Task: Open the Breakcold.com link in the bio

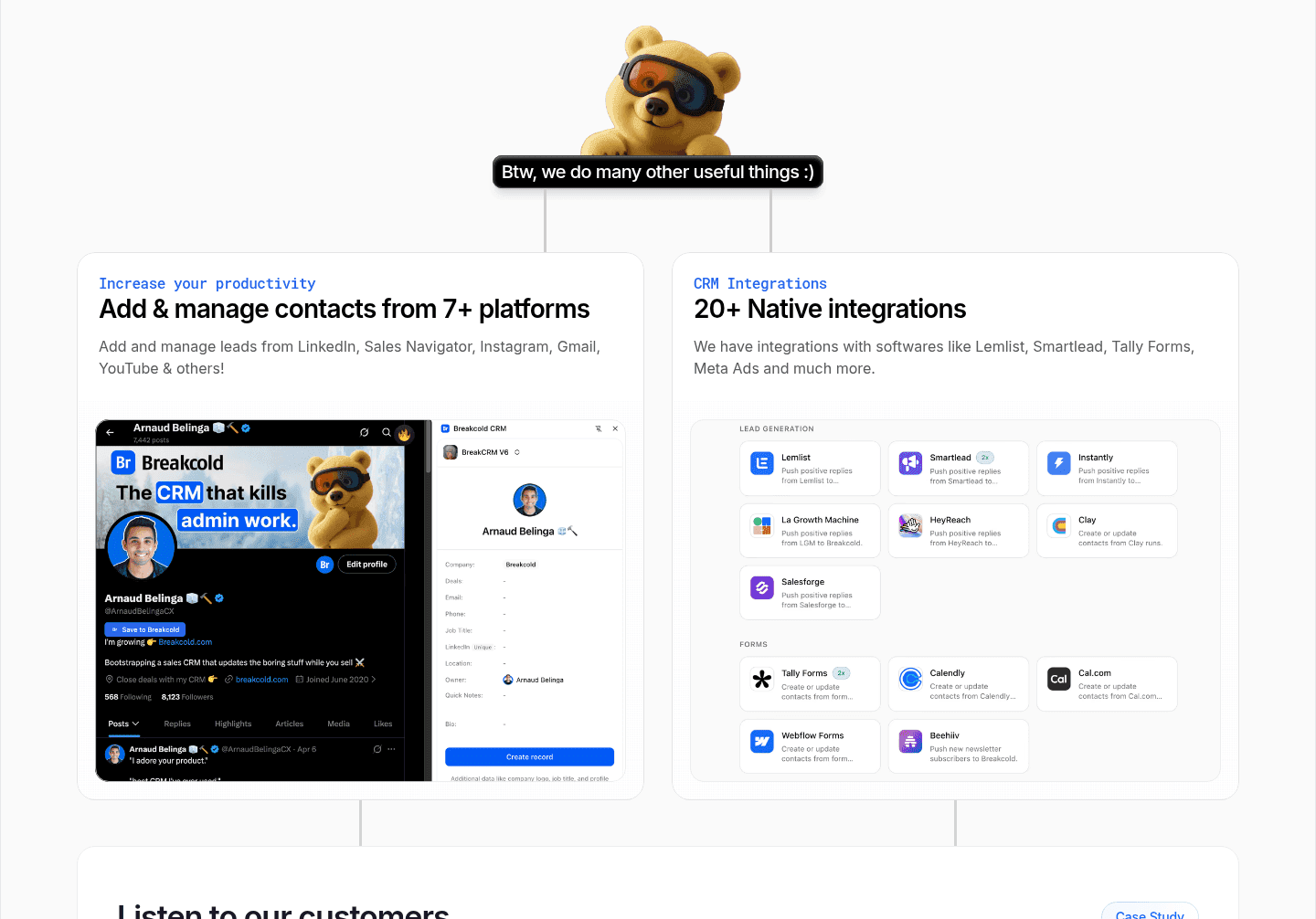Action: (x=186, y=642)
